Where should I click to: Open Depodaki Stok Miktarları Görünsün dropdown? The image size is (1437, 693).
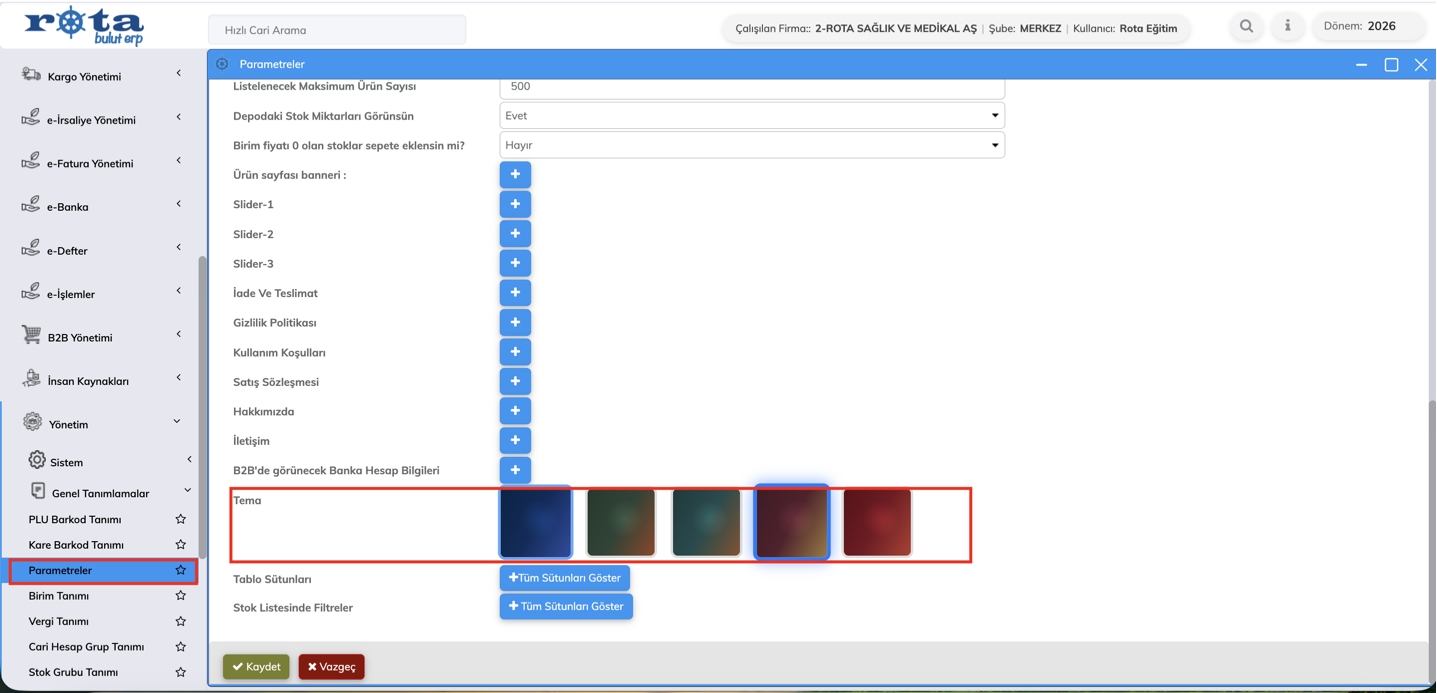(751, 116)
